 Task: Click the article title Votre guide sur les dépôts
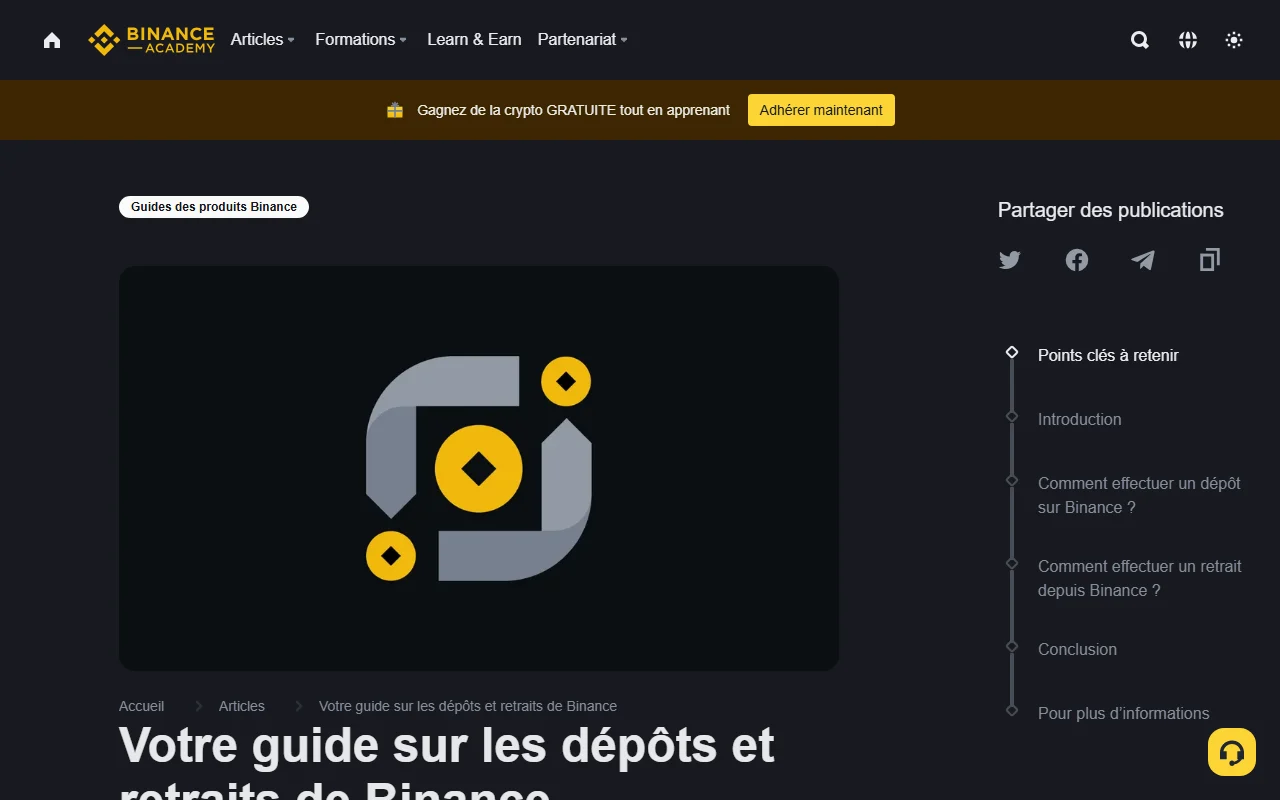tap(447, 762)
